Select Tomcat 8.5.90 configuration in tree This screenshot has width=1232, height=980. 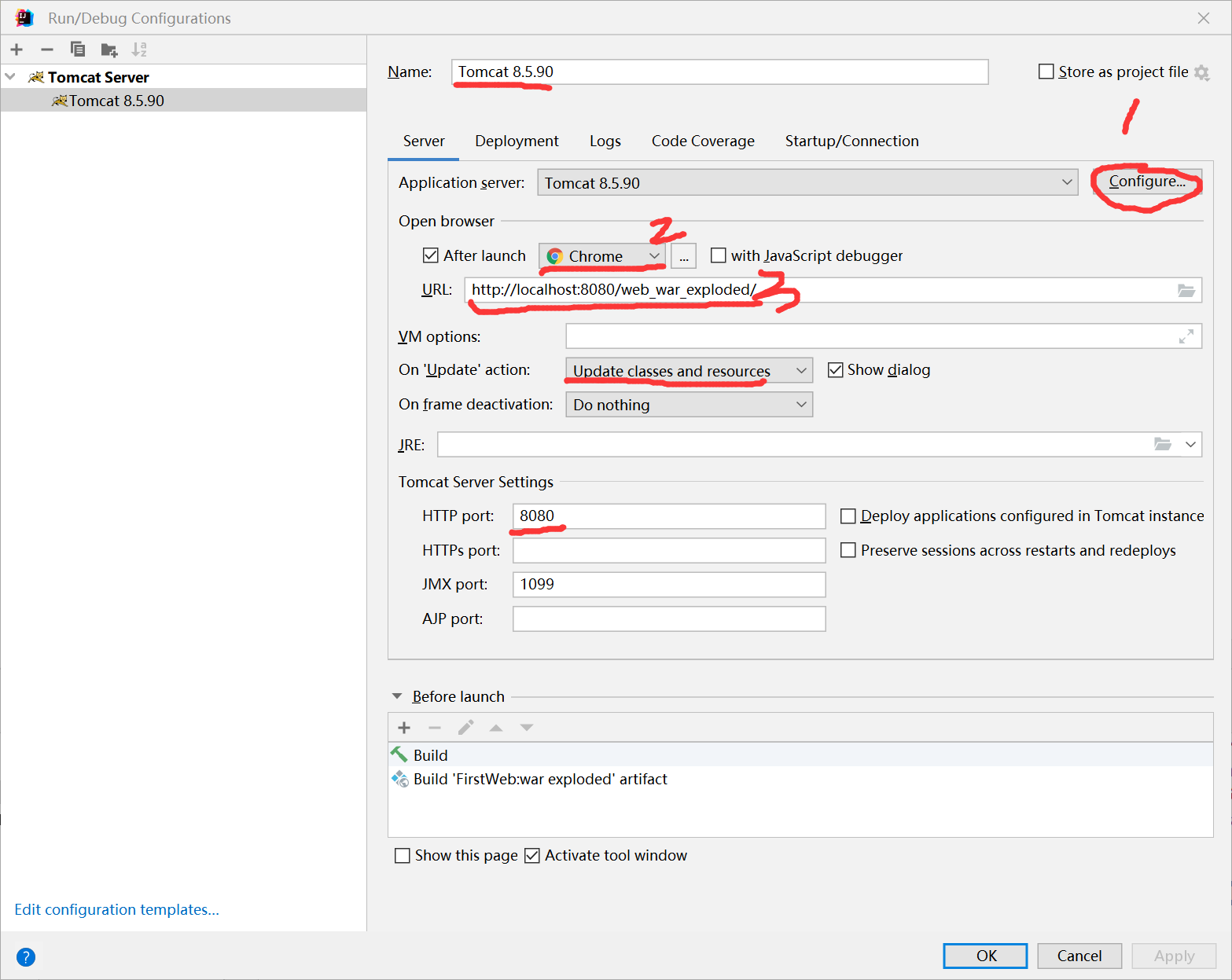click(x=183, y=101)
